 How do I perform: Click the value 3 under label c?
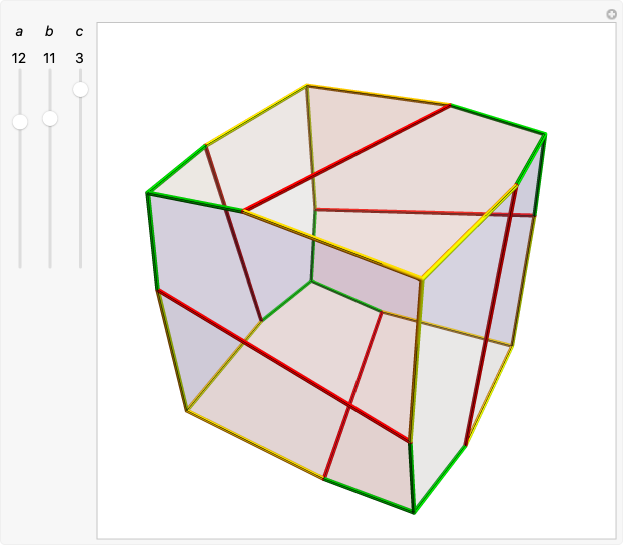79,58
